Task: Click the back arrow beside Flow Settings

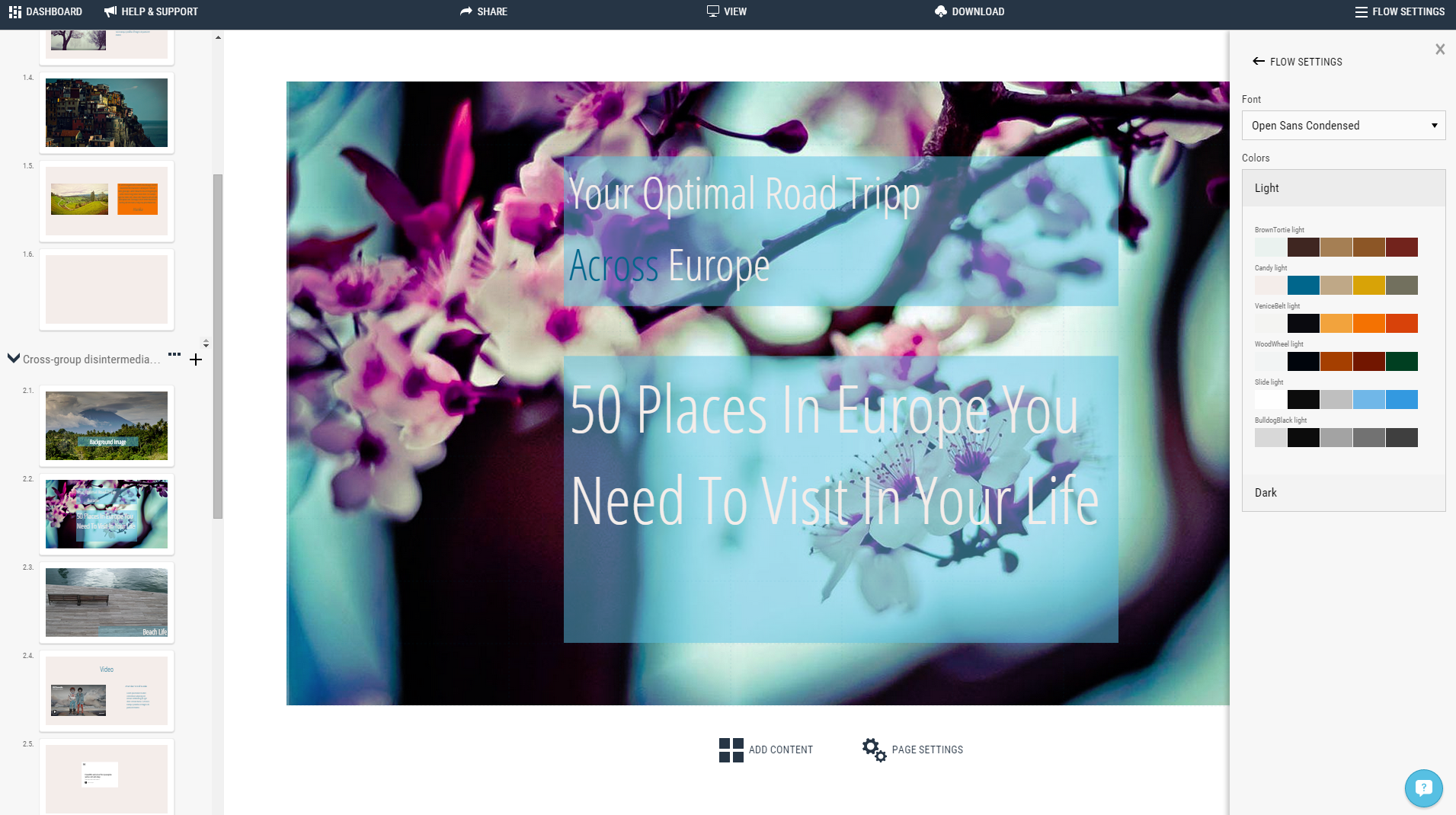Action: (x=1258, y=62)
